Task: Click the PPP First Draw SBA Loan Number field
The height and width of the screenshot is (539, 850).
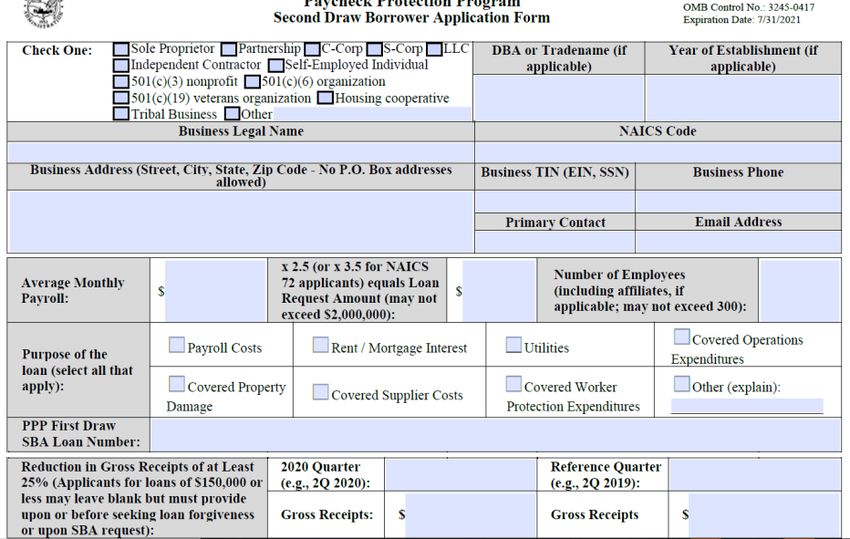Action: coord(494,435)
